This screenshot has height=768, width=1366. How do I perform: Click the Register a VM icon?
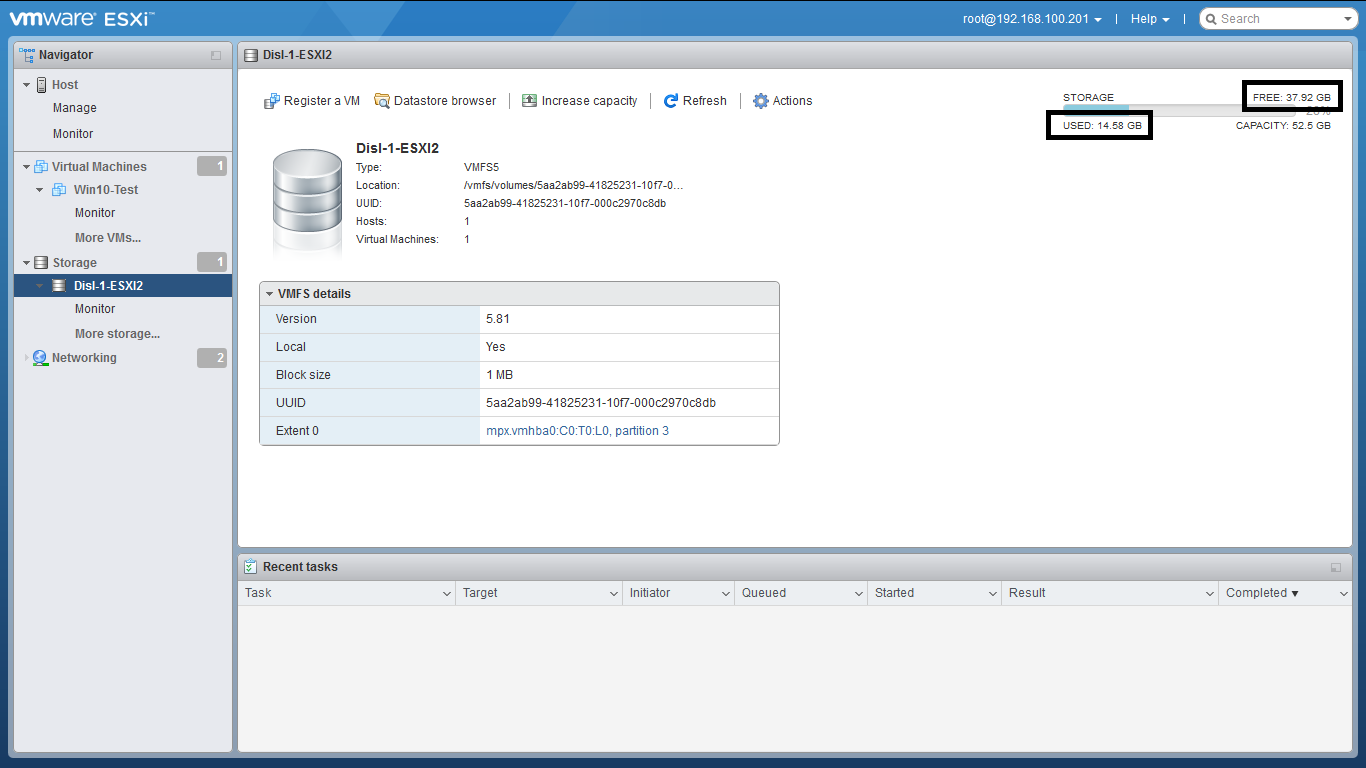pyautogui.click(x=271, y=101)
